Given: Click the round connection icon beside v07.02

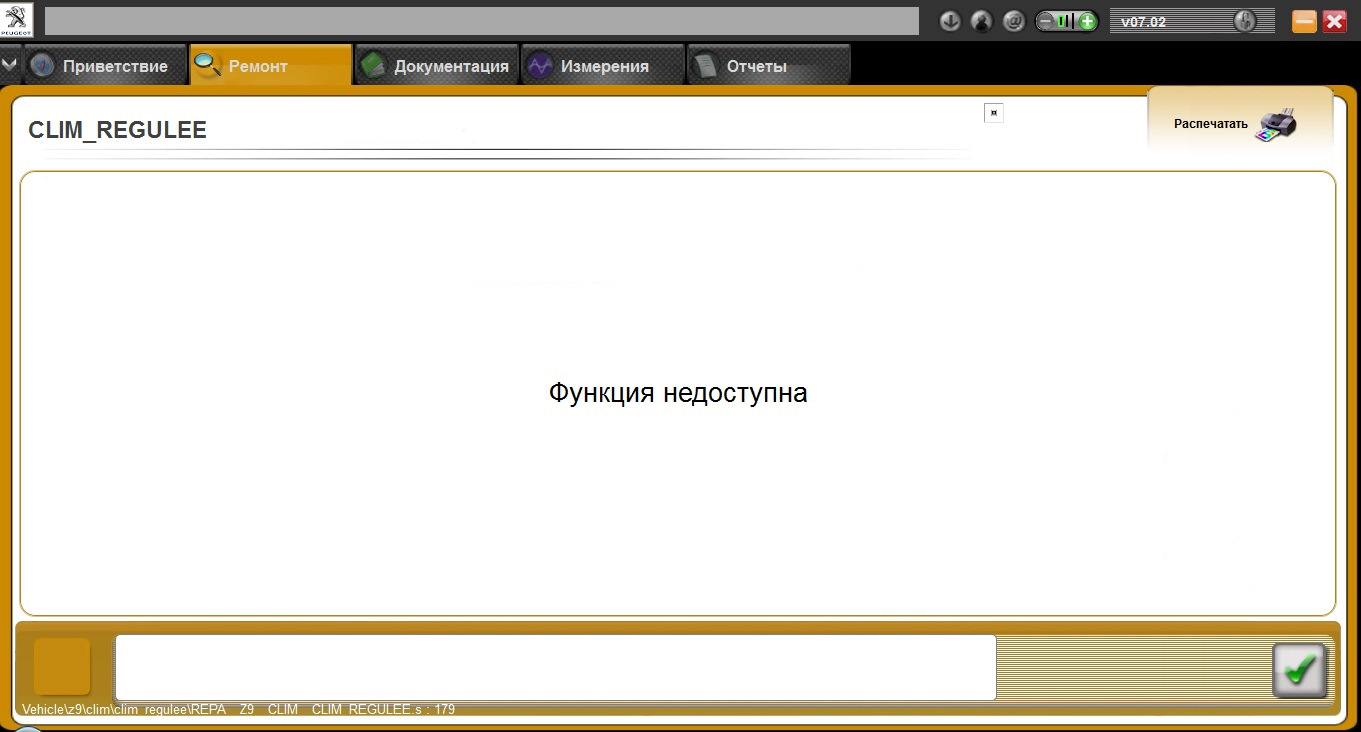Looking at the screenshot, I should pyautogui.click(x=1245, y=21).
